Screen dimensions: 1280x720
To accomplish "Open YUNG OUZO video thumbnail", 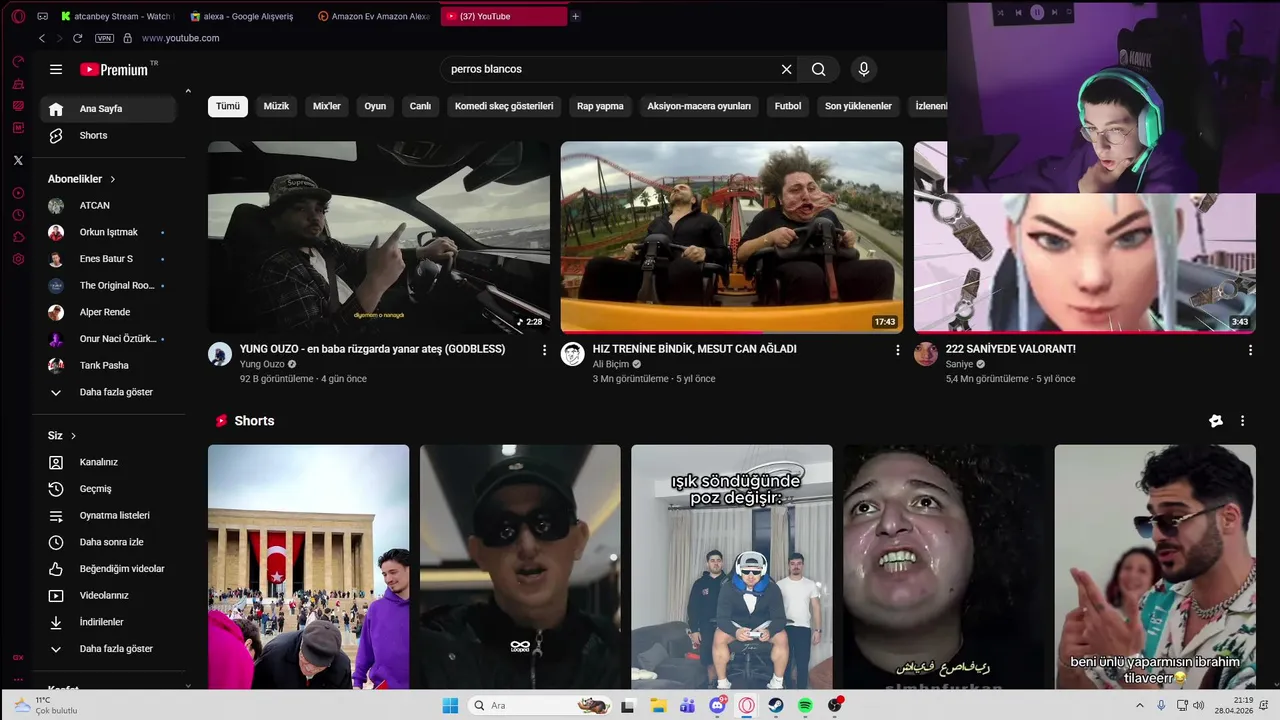I will 379,237.
